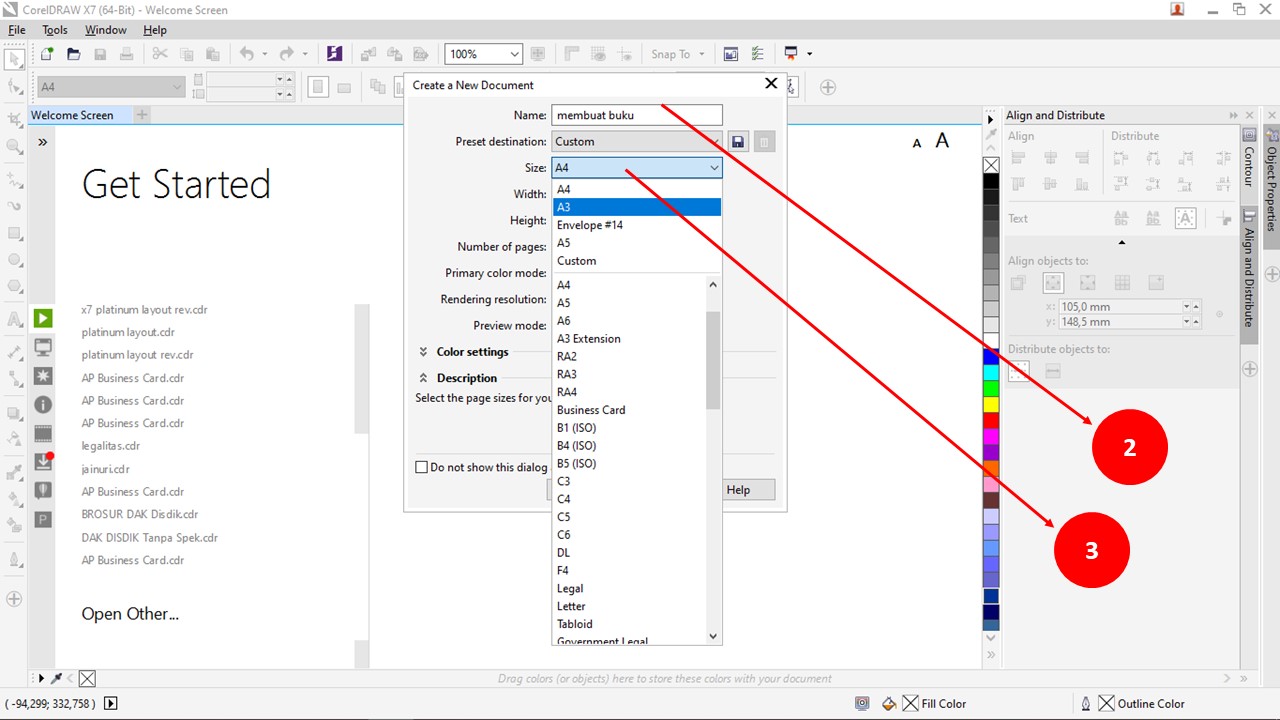Select the blue color swatch in palette
This screenshot has width=1280, height=720.
[x=991, y=356]
